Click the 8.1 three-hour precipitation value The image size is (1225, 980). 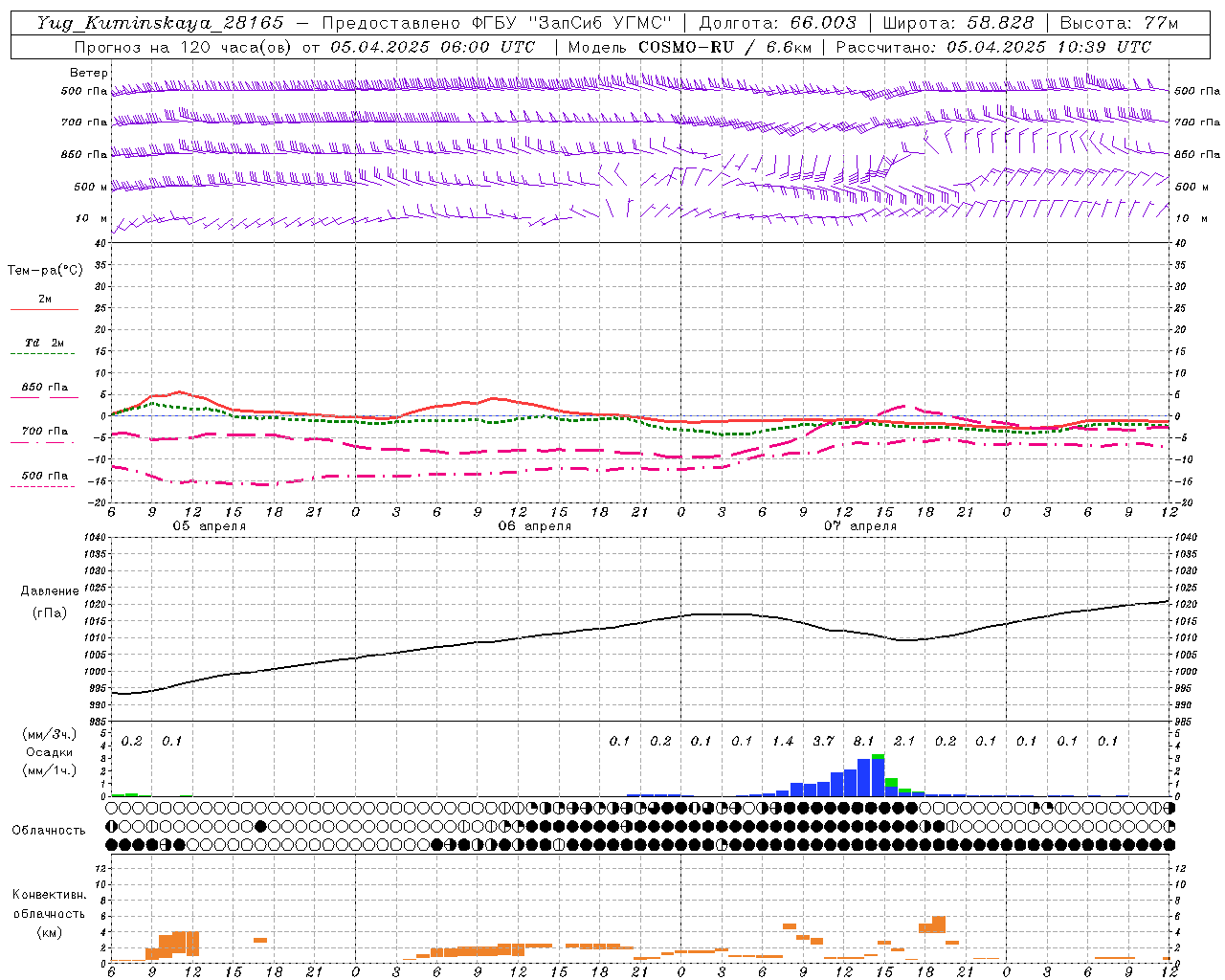[864, 742]
